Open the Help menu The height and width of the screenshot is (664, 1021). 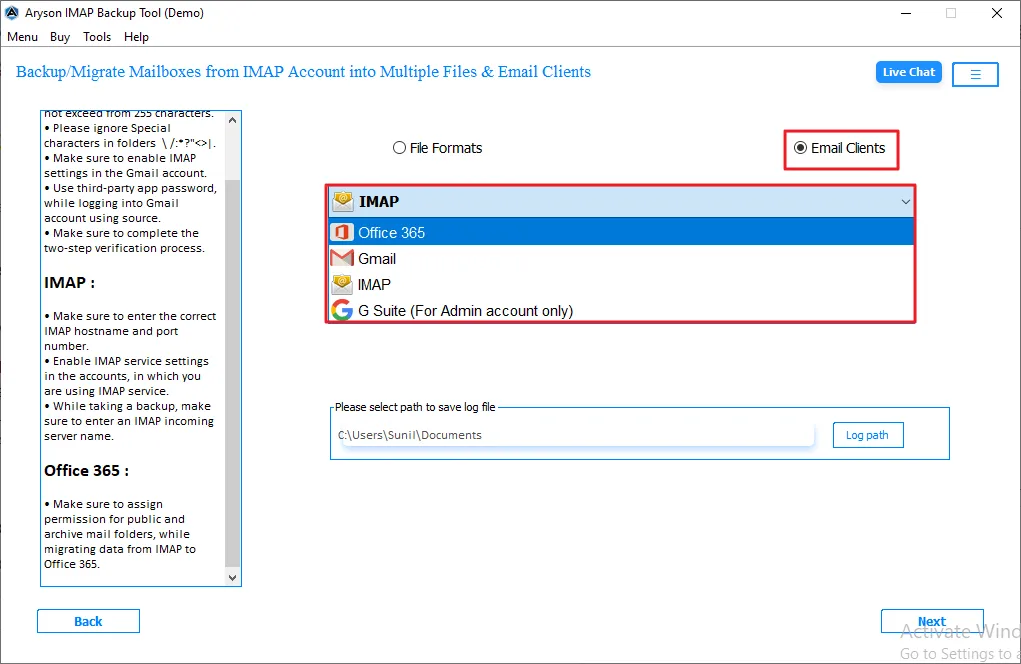(136, 37)
